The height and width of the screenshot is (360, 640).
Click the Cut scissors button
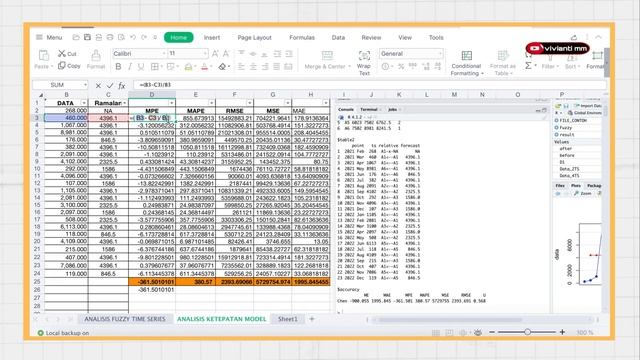(67, 53)
